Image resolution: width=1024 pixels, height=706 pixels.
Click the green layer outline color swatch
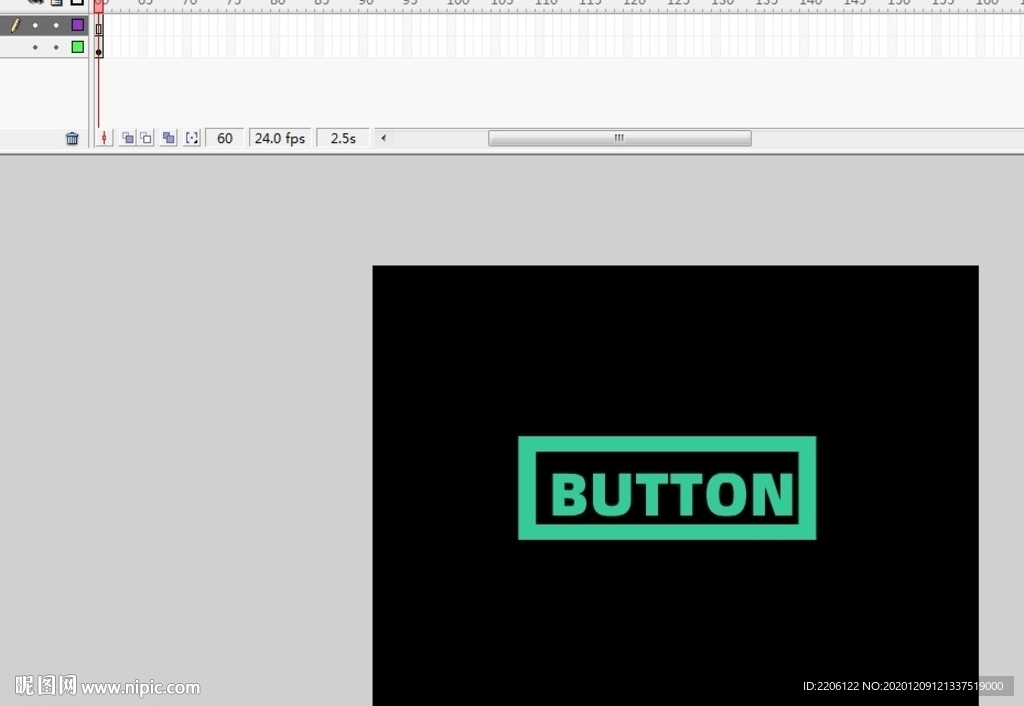(77, 47)
